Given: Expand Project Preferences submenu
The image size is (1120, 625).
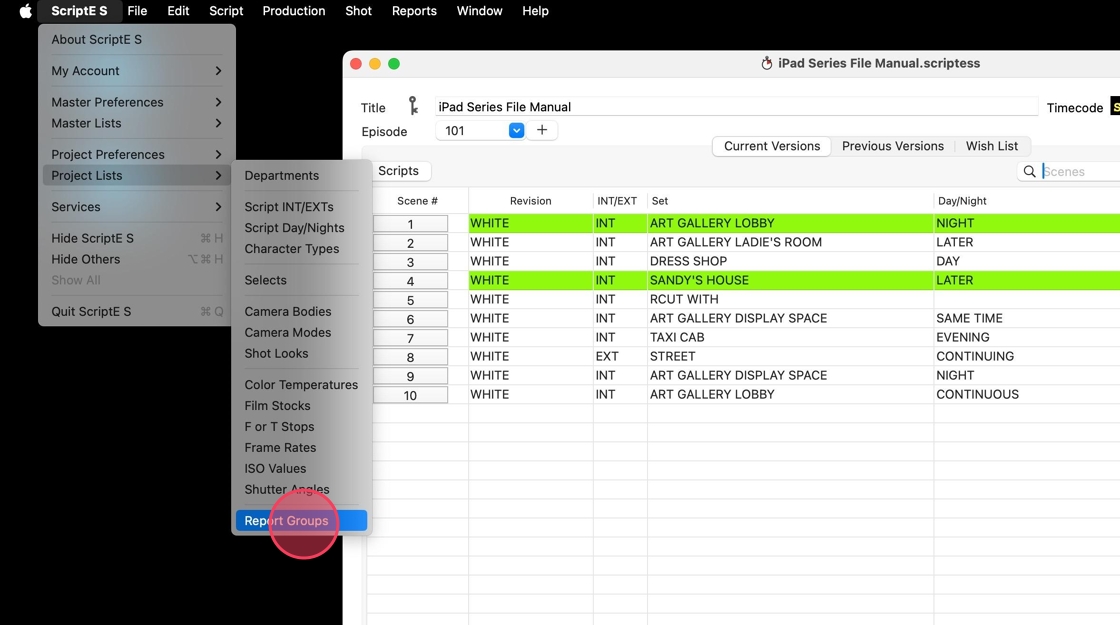Looking at the screenshot, I should [136, 154].
